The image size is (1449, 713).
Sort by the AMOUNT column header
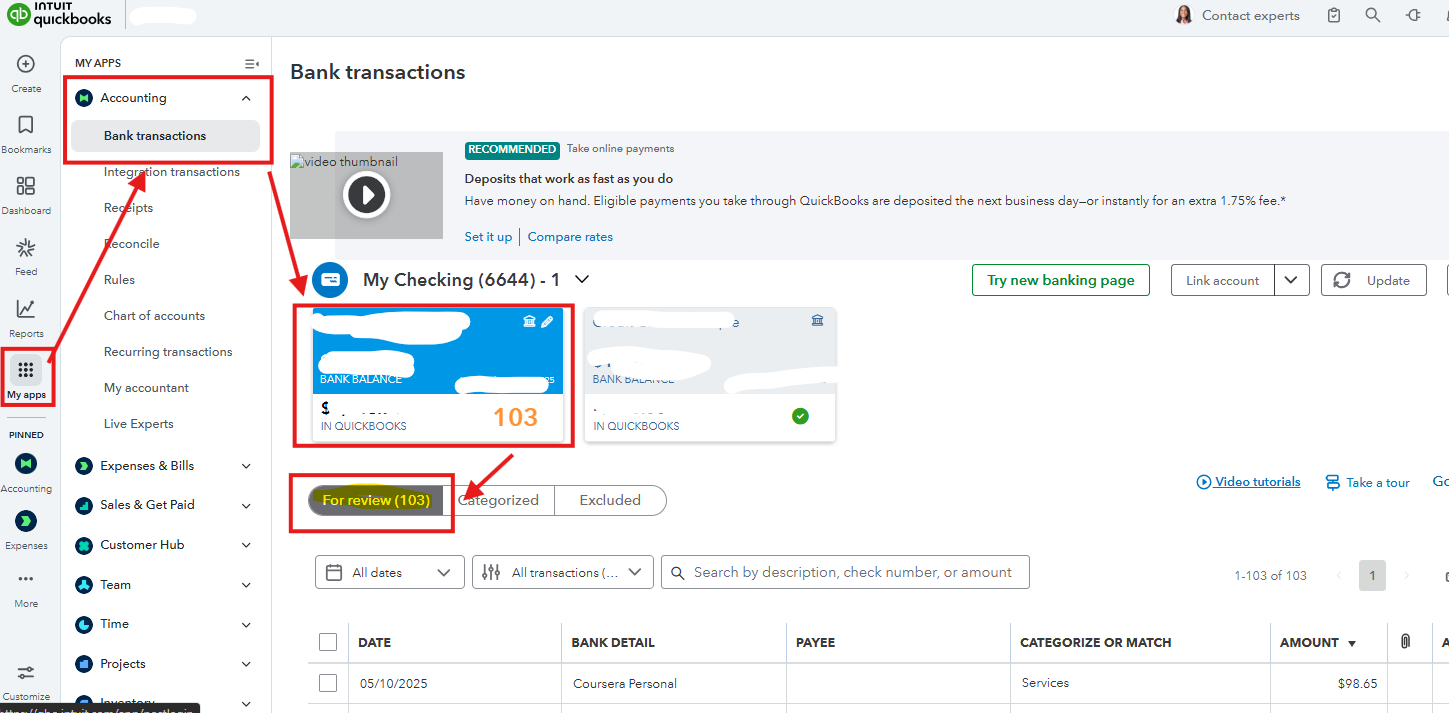(x=1318, y=643)
